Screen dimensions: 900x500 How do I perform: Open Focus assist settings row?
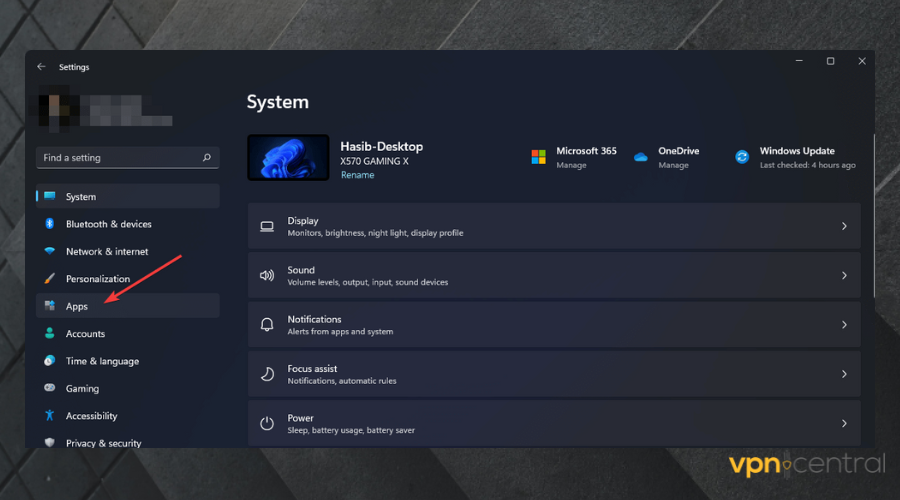click(x=553, y=374)
